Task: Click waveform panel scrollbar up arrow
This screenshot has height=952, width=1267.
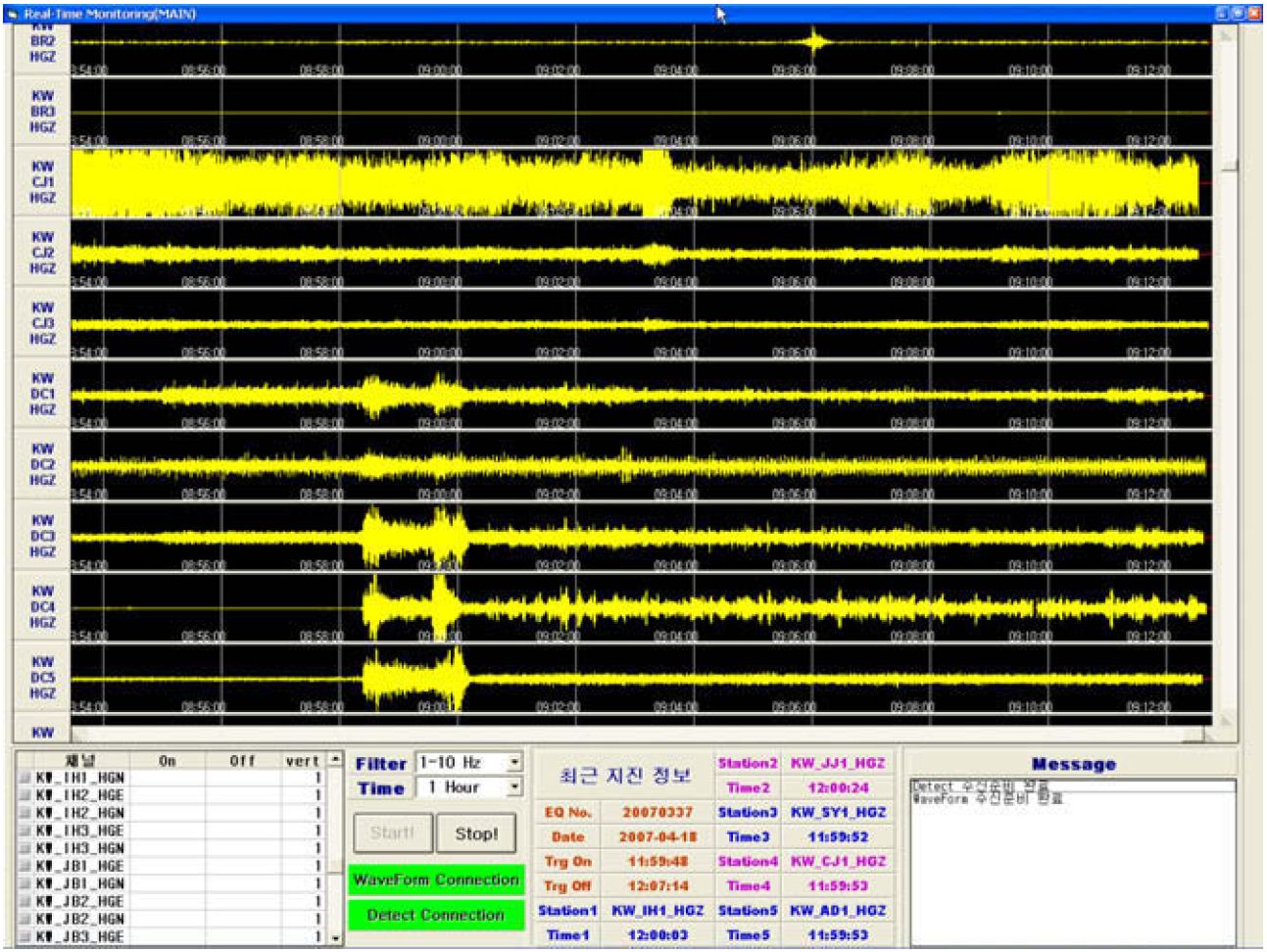Action: tap(1226, 34)
